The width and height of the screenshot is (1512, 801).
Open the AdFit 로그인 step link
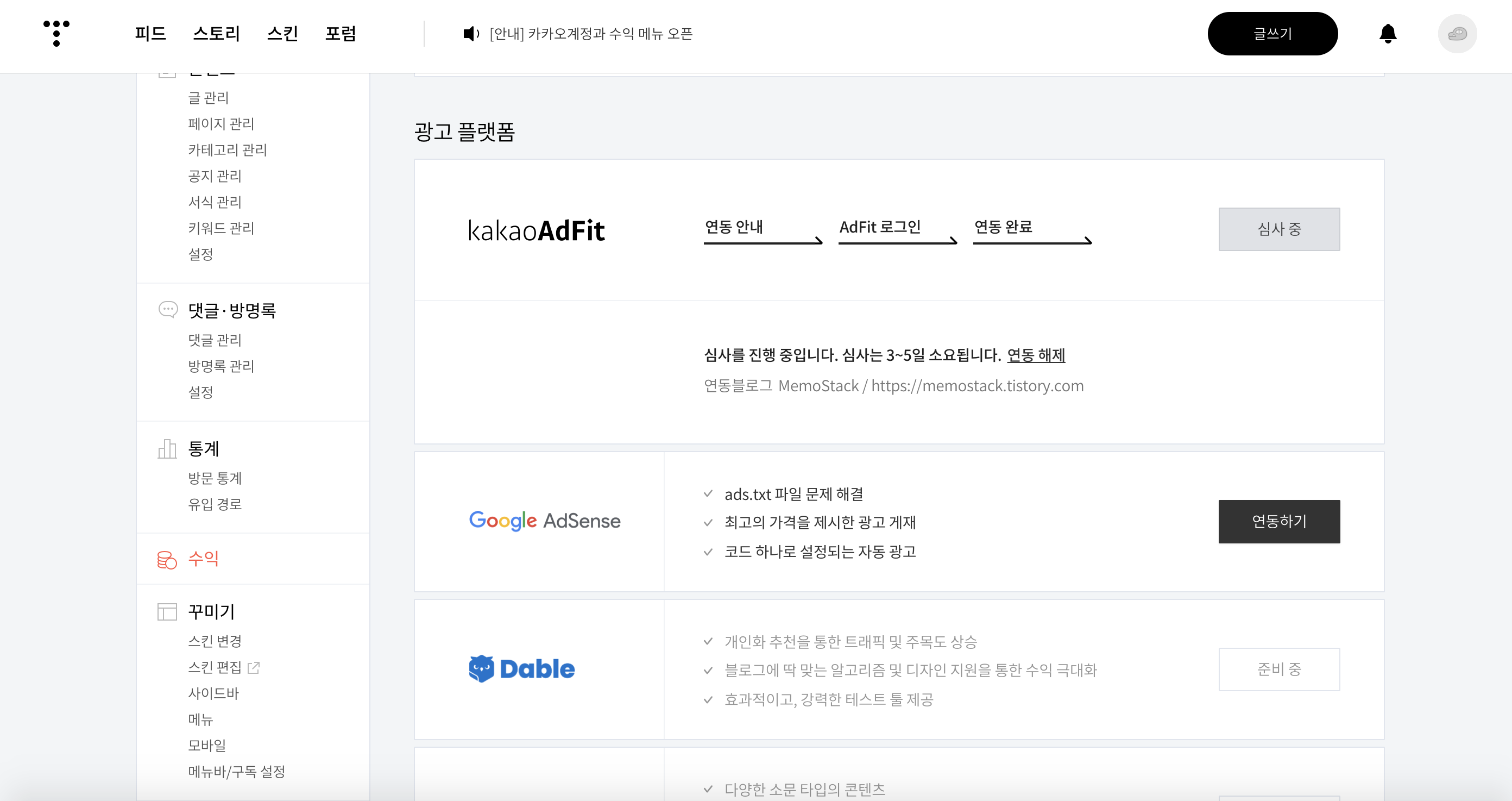879,227
